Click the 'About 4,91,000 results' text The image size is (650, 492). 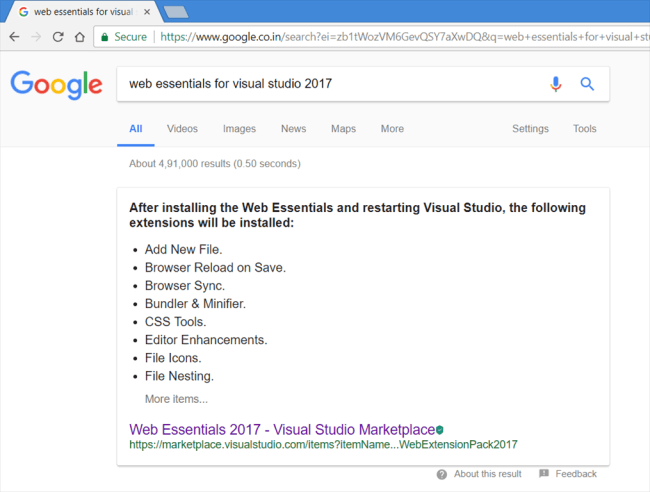[x=215, y=164]
